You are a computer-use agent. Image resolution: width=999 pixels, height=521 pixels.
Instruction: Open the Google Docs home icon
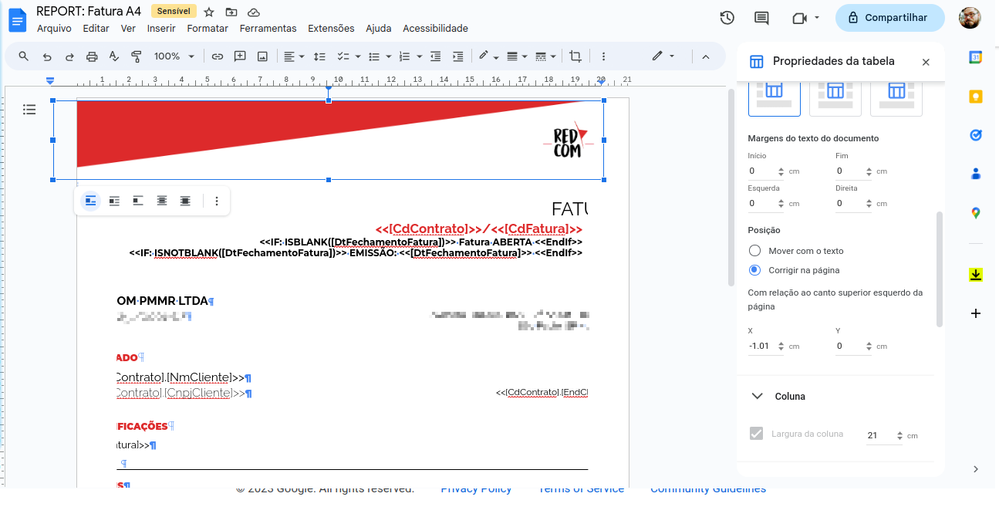pyautogui.click(x=18, y=20)
